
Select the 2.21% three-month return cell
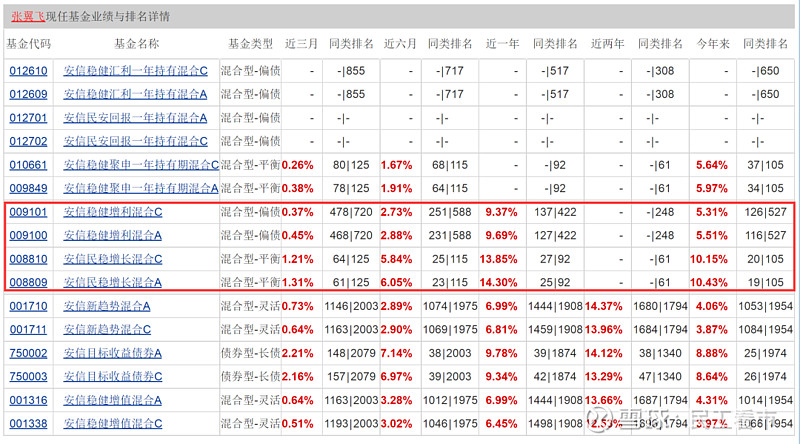(297, 353)
